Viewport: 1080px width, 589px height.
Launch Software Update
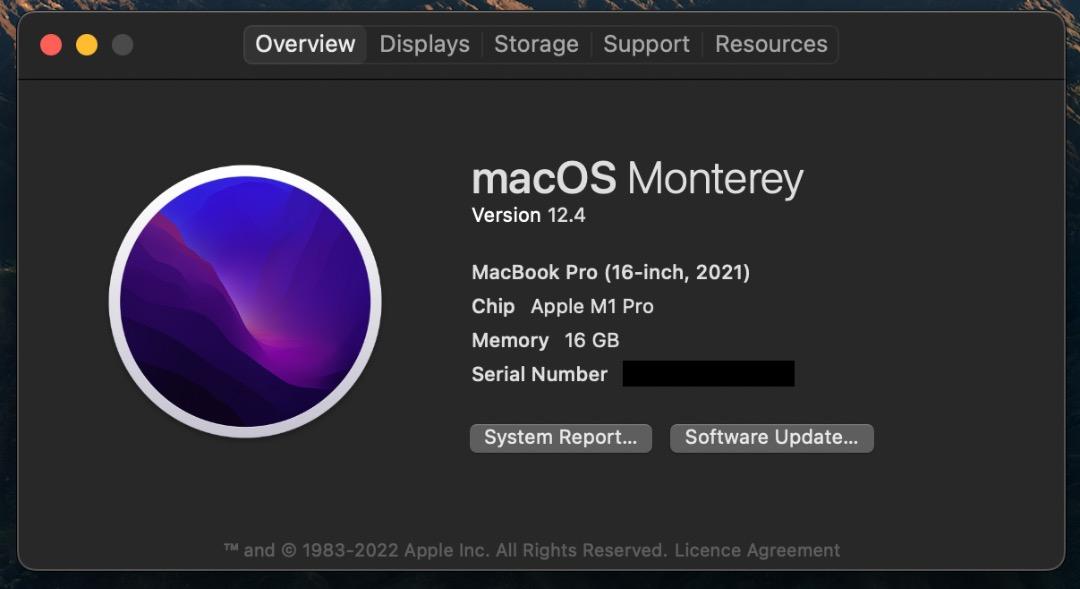771,438
